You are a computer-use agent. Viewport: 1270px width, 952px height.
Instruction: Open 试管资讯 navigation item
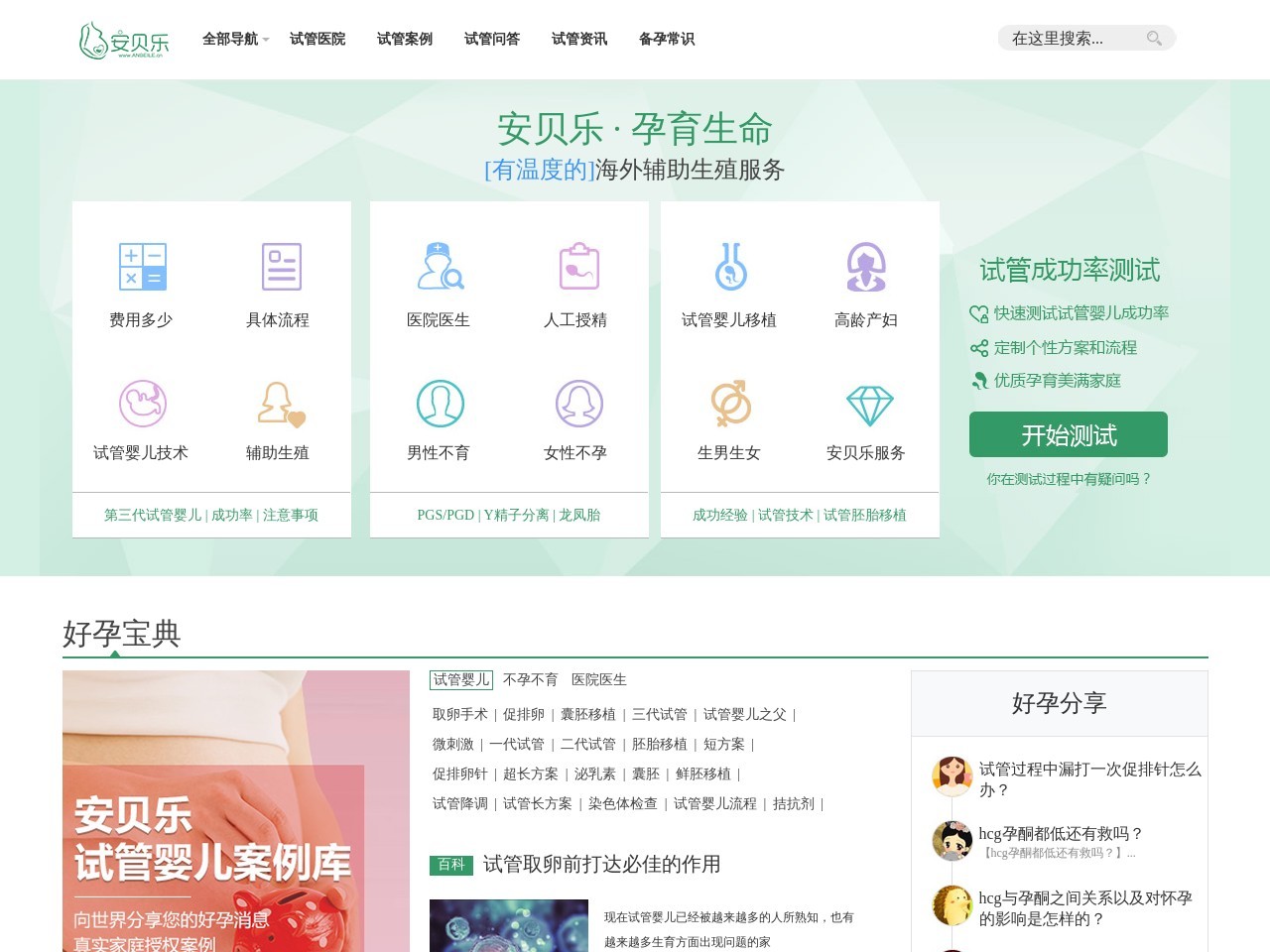click(x=579, y=39)
